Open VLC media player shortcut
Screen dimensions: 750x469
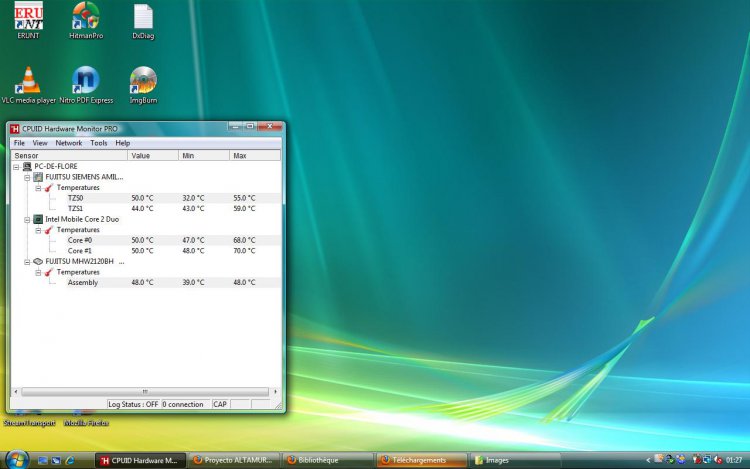[29, 85]
